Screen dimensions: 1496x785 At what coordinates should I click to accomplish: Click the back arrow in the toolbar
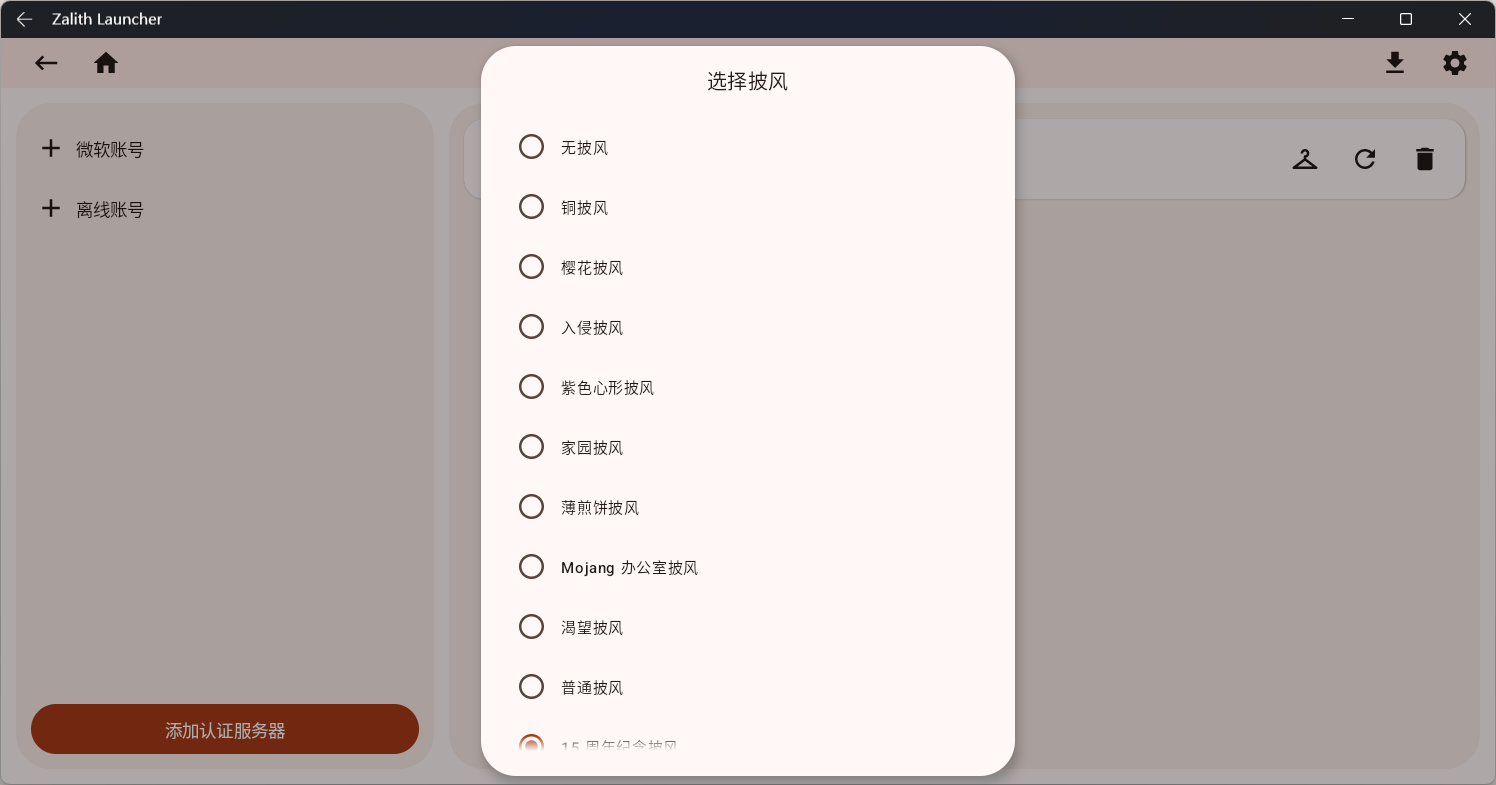pyautogui.click(x=46, y=62)
